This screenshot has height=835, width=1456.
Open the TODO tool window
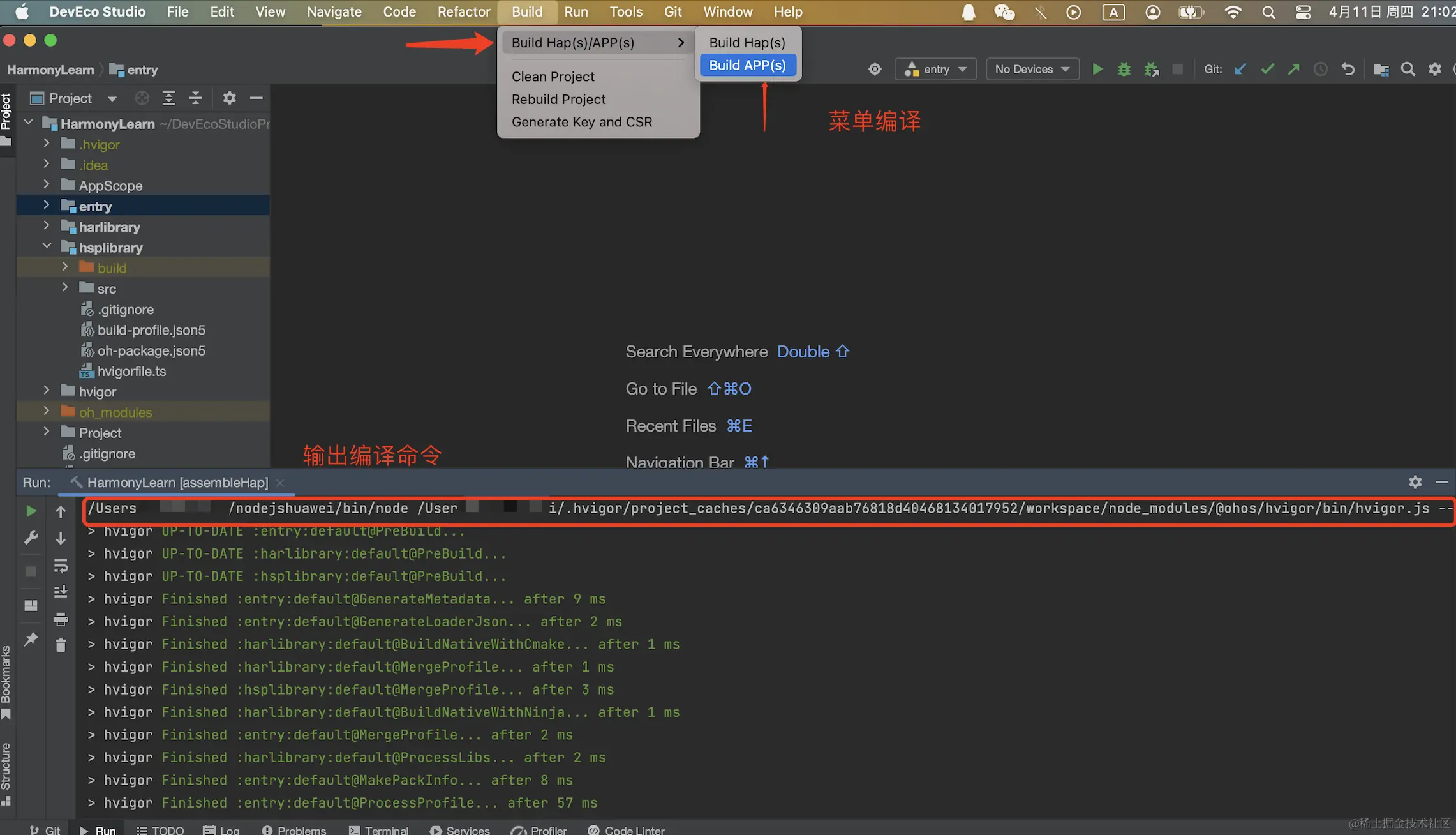click(161, 830)
